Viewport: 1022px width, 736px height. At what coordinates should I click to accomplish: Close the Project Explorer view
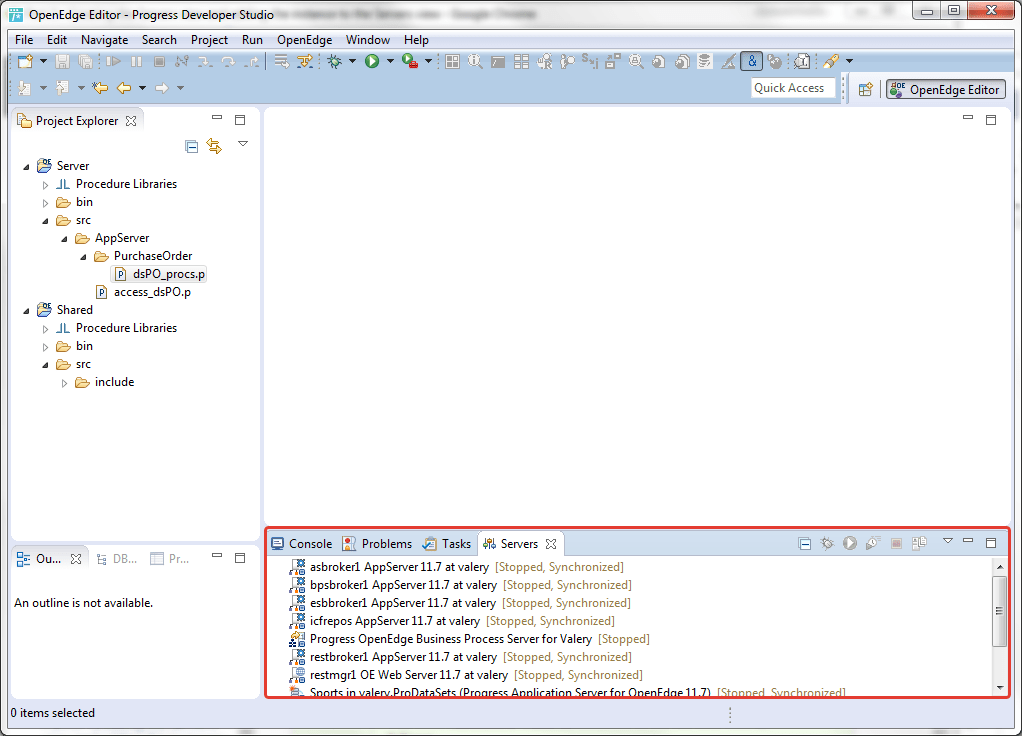click(x=131, y=121)
